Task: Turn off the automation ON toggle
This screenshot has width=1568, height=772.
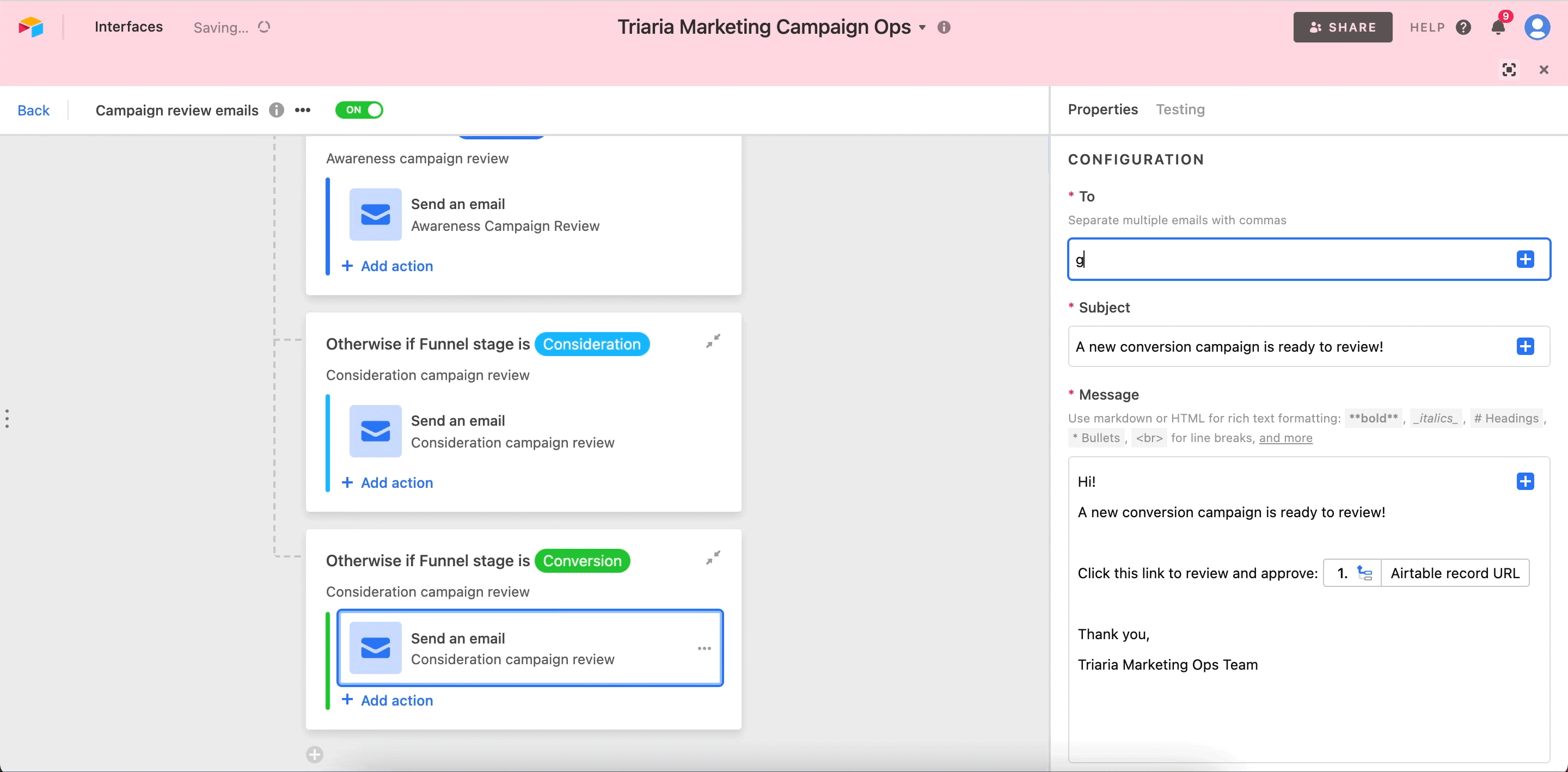Action: point(359,110)
